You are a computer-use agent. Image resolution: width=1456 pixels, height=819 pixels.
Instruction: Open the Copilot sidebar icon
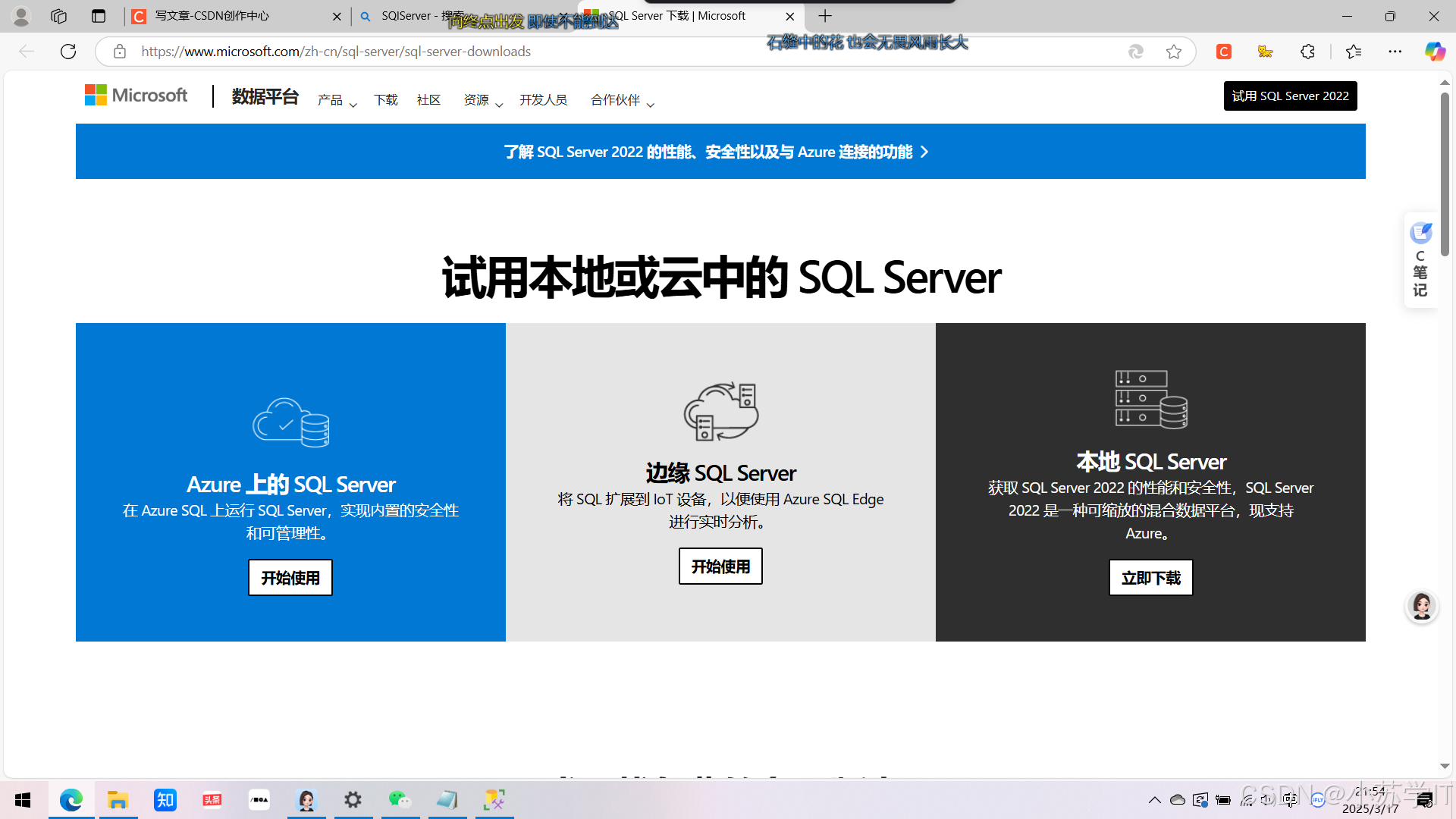tap(1434, 52)
